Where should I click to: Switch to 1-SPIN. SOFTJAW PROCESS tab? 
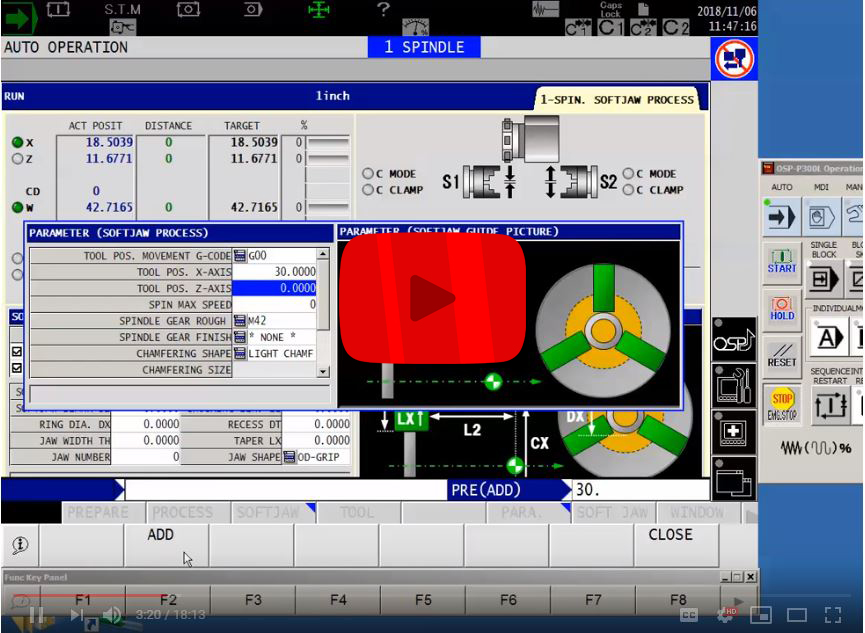click(x=616, y=100)
